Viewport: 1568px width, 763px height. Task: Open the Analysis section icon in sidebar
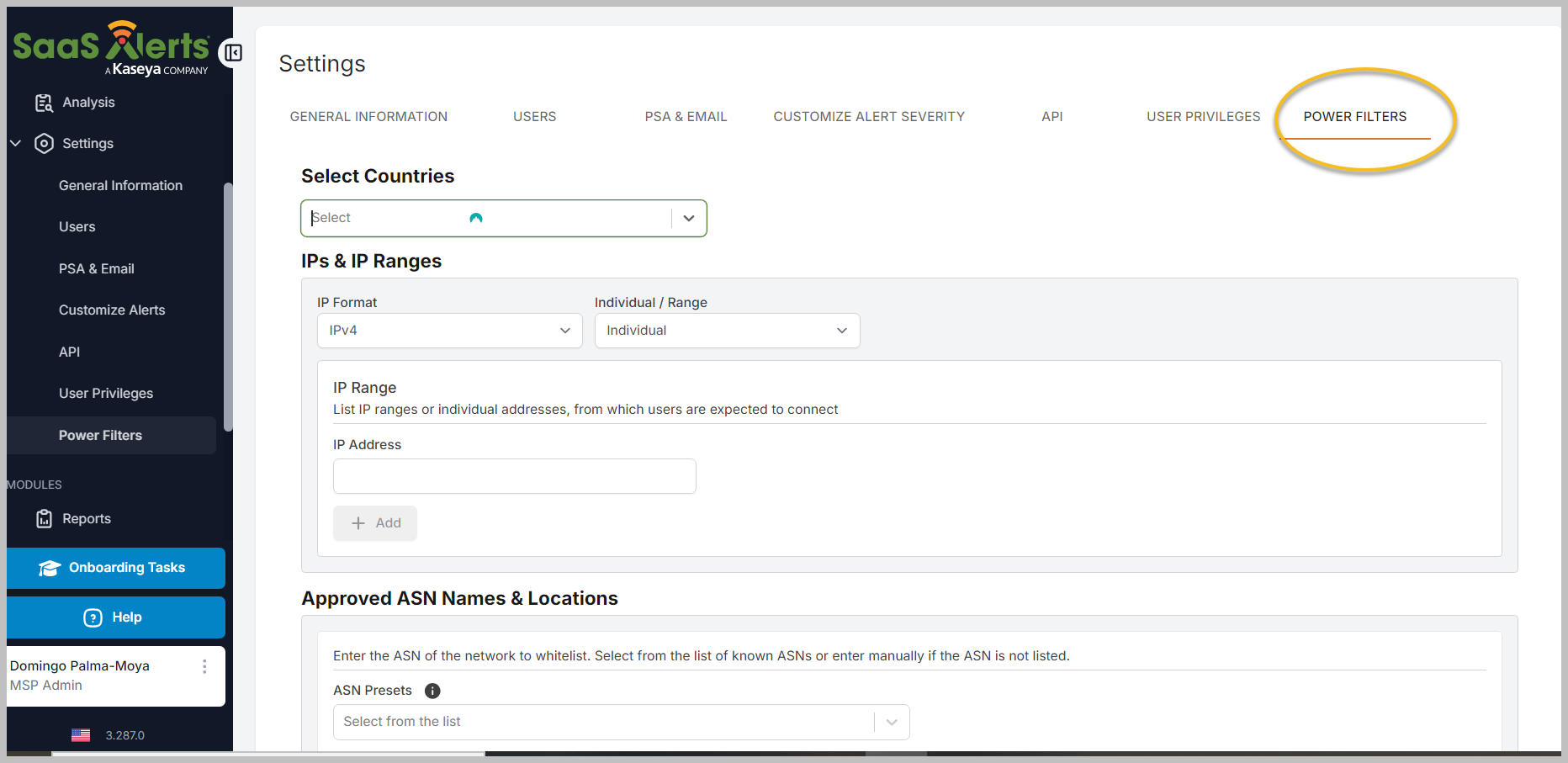tap(44, 102)
